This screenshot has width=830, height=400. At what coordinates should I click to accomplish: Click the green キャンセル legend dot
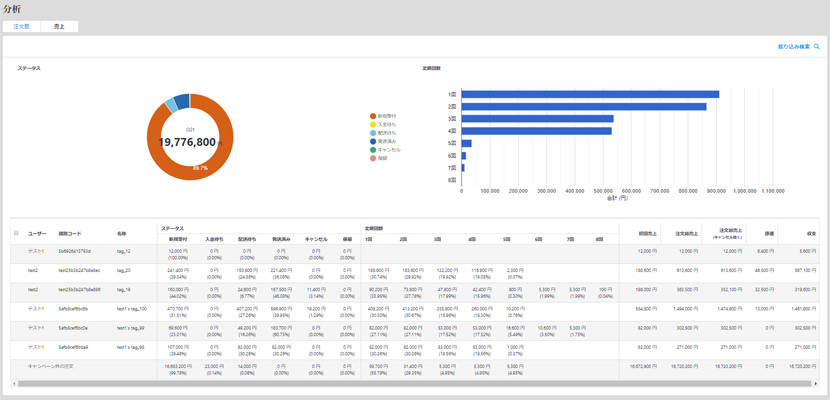tap(373, 149)
